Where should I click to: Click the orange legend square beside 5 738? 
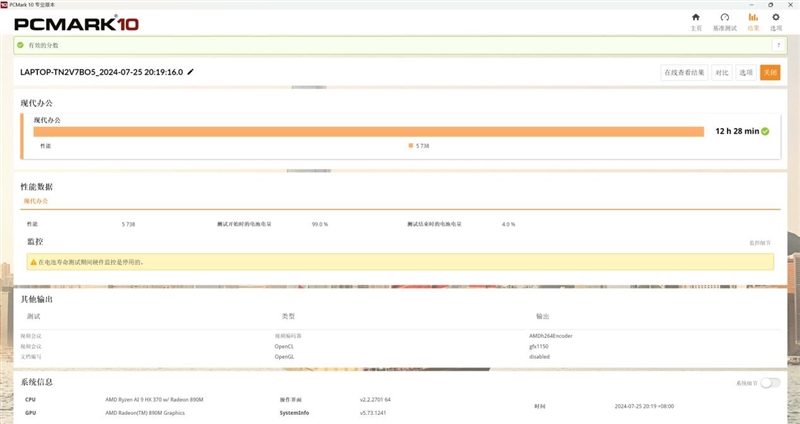[x=411, y=145]
